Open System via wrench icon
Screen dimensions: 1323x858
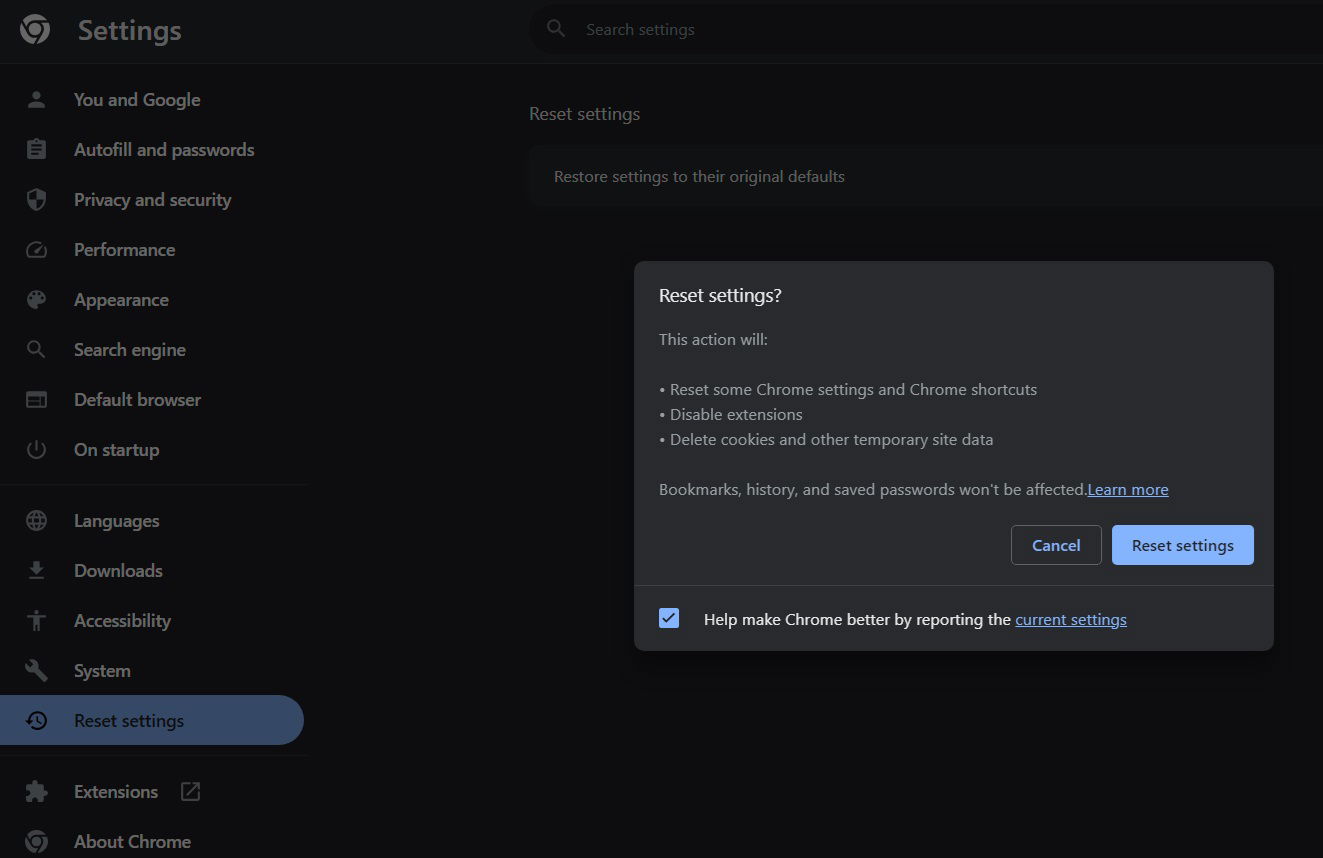click(x=36, y=670)
